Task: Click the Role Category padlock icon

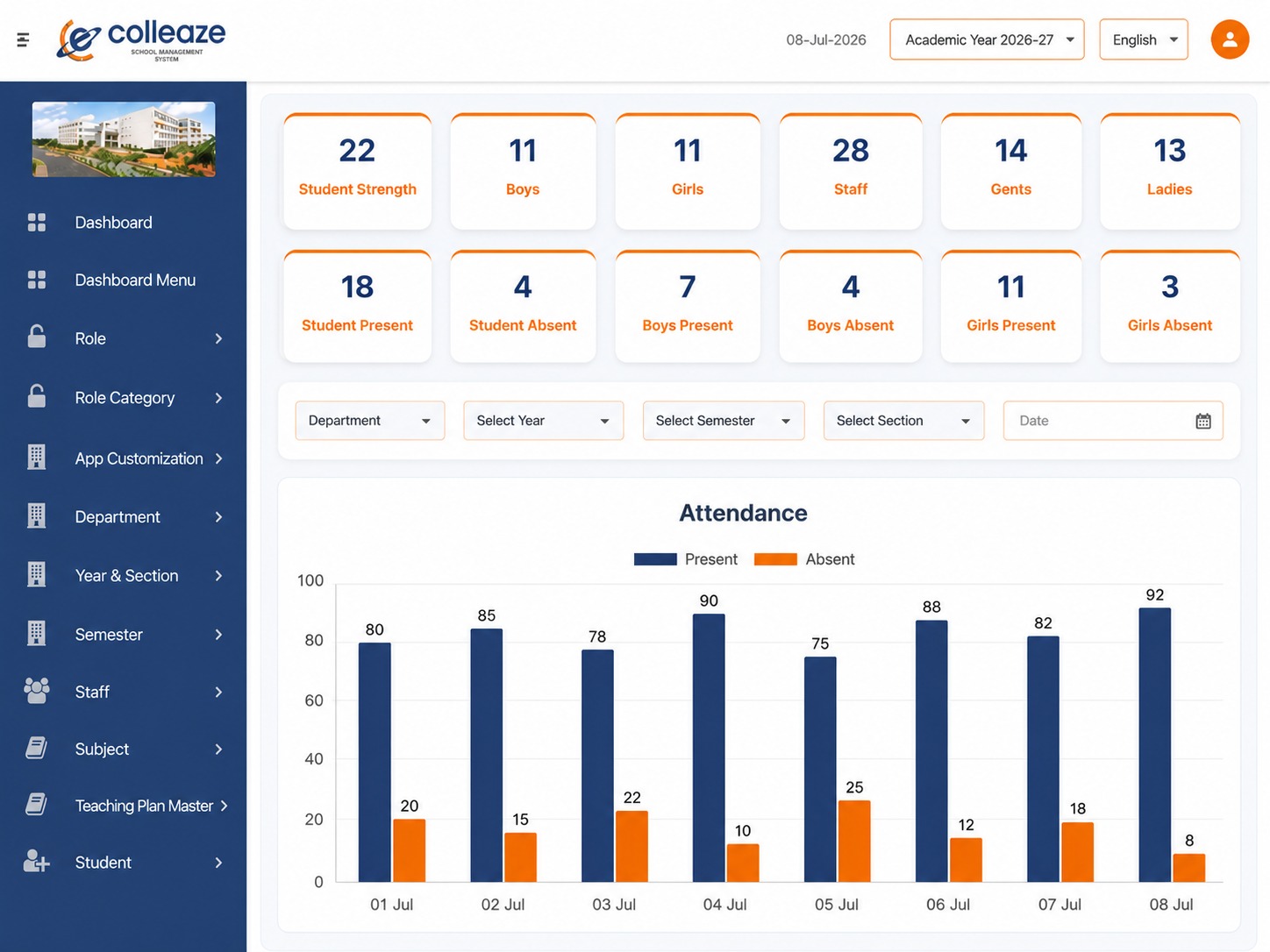Action: pos(37,396)
